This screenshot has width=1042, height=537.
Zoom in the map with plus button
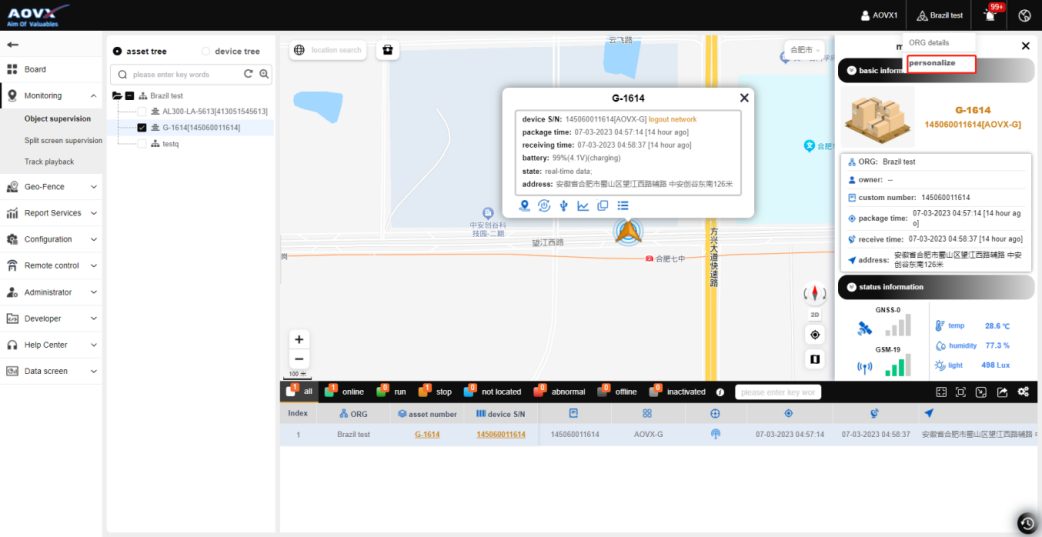[299, 339]
